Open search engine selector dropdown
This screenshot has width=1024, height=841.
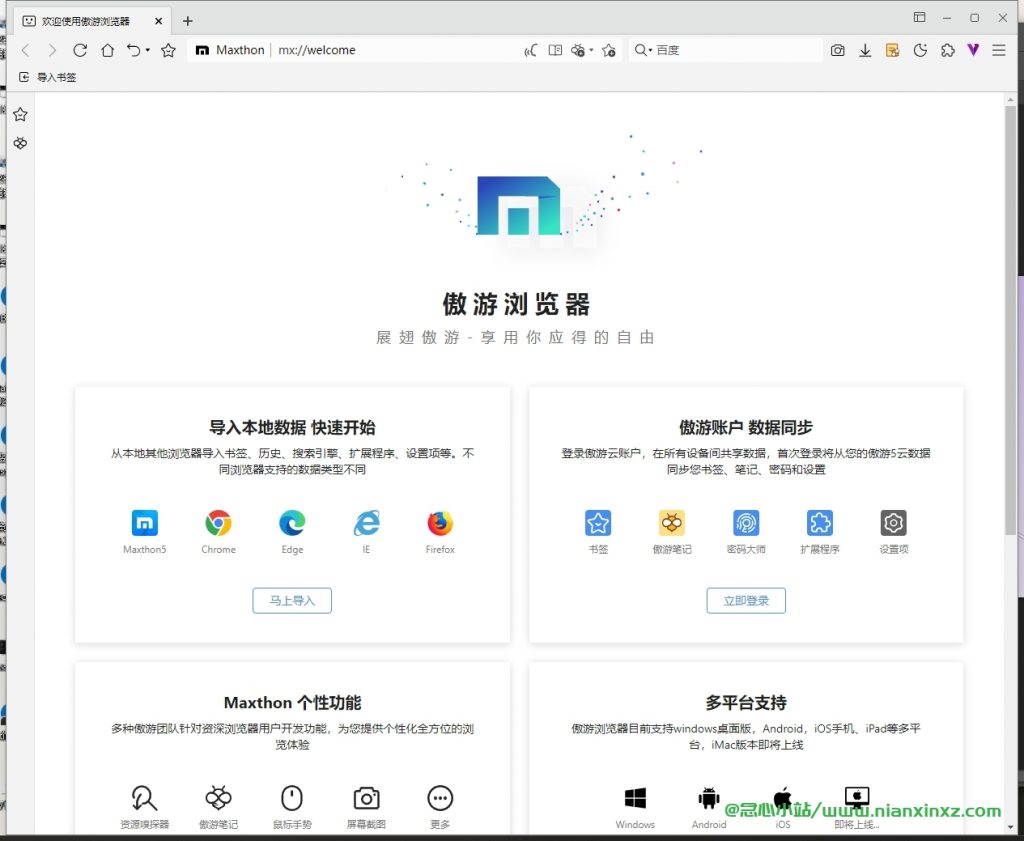pos(643,50)
